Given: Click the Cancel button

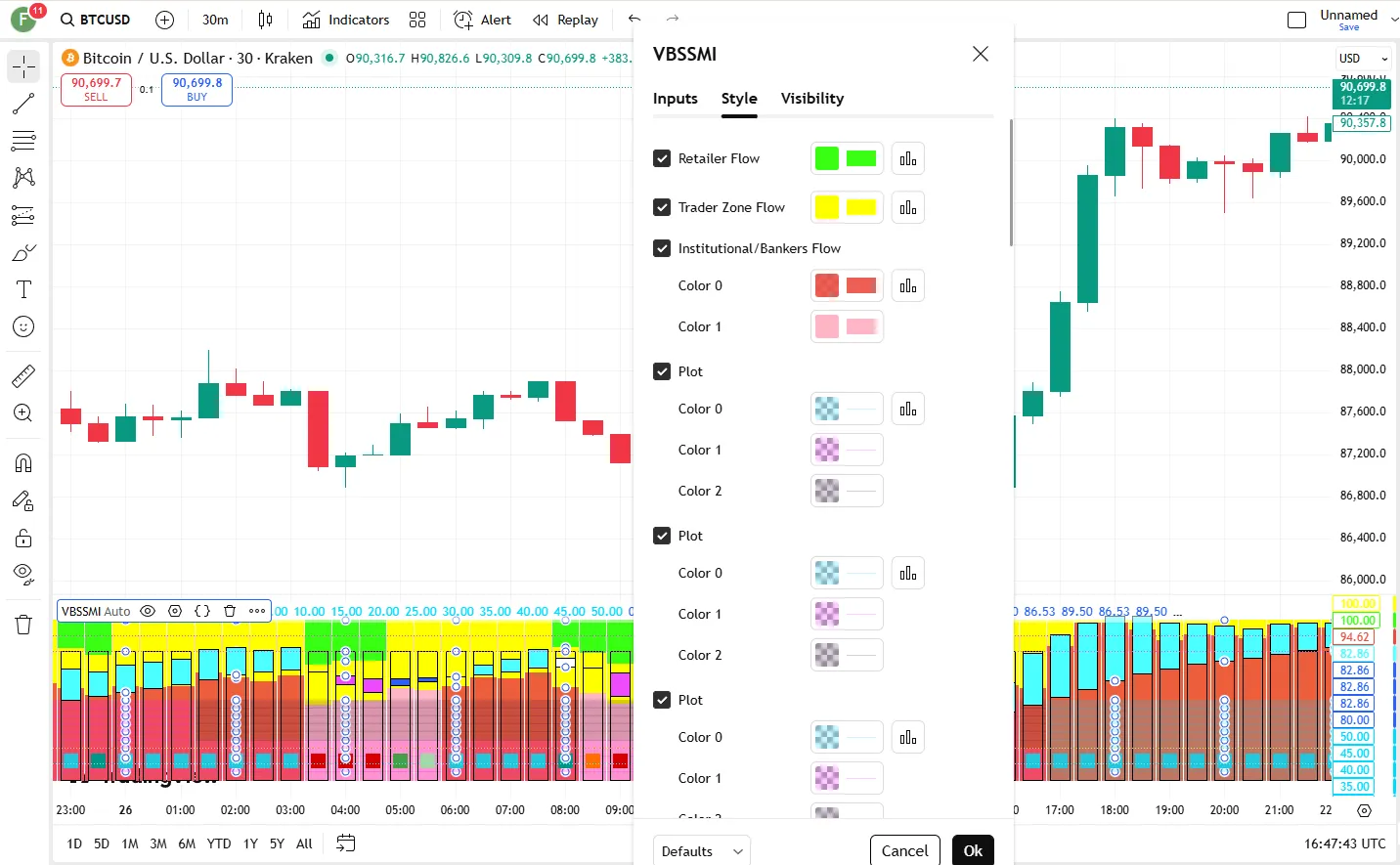Looking at the screenshot, I should coord(904,850).
